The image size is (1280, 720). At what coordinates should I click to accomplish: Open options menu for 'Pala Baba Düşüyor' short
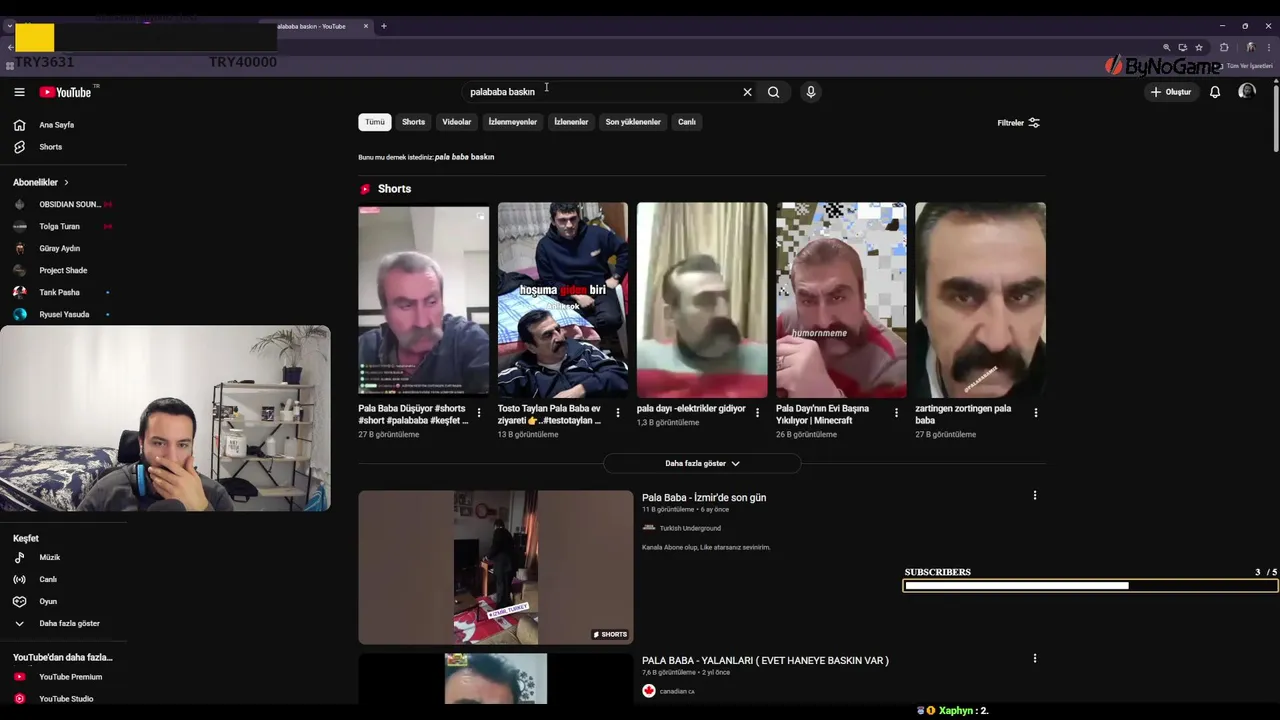[479, 413]
